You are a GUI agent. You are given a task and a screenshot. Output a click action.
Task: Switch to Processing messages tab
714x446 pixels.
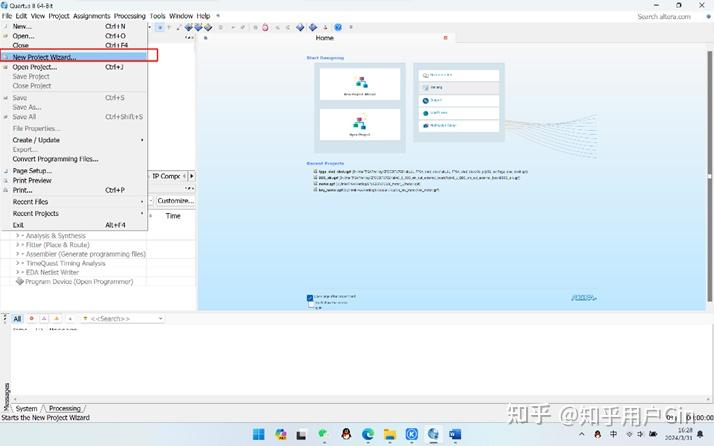(65, 409)
